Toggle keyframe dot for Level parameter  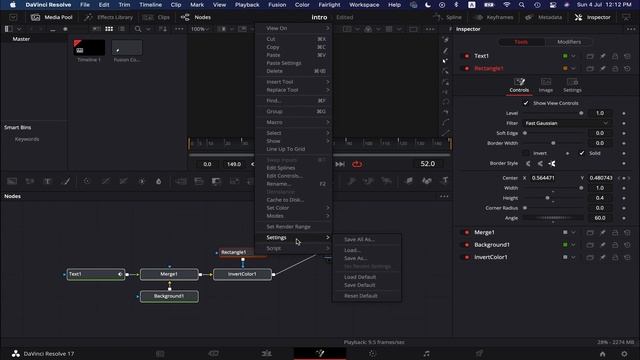click(624, 113)
